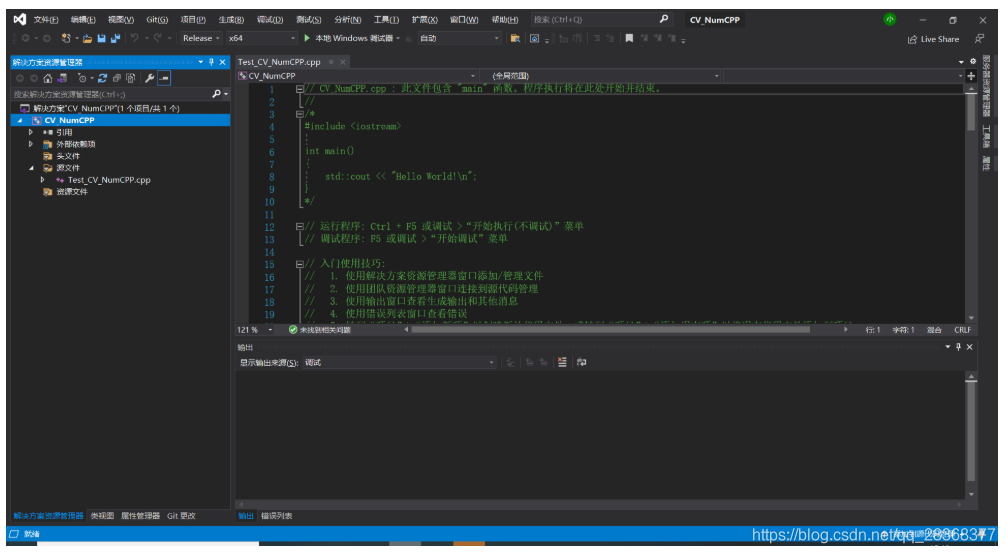Pin the Solution Explorer panel

click(x=211, y=62)
